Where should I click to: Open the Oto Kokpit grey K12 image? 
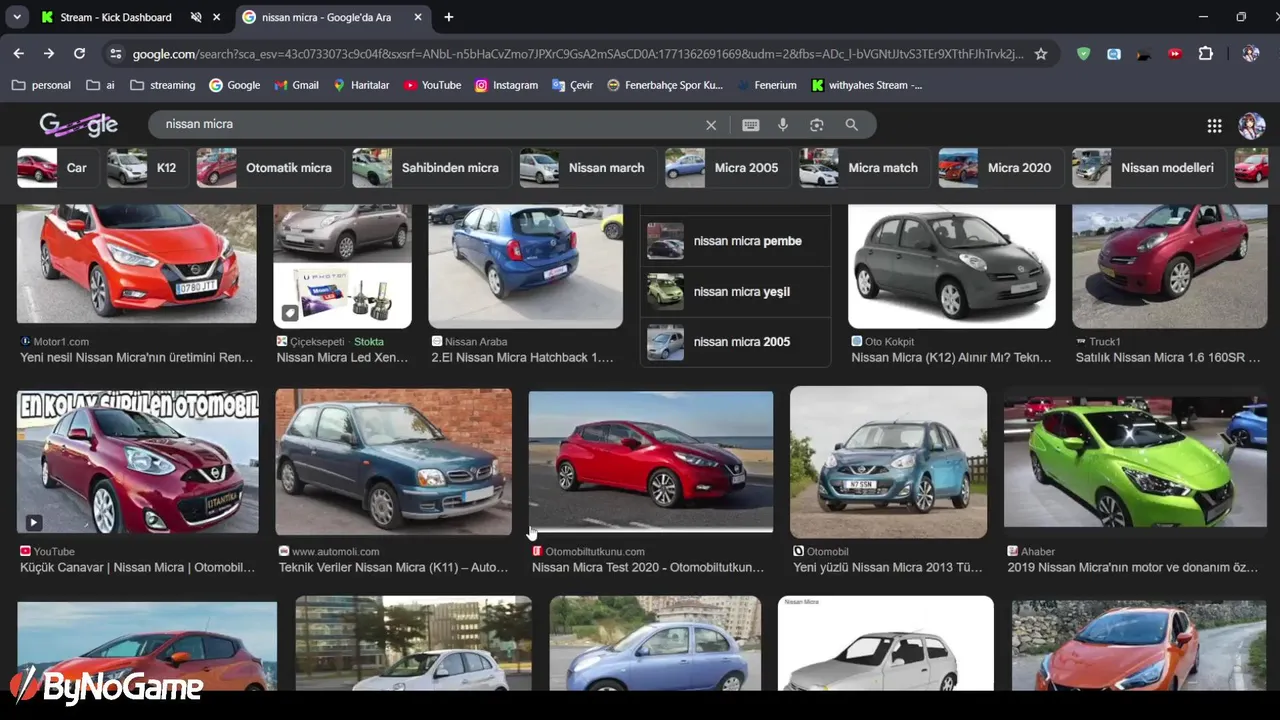[952, 266]
